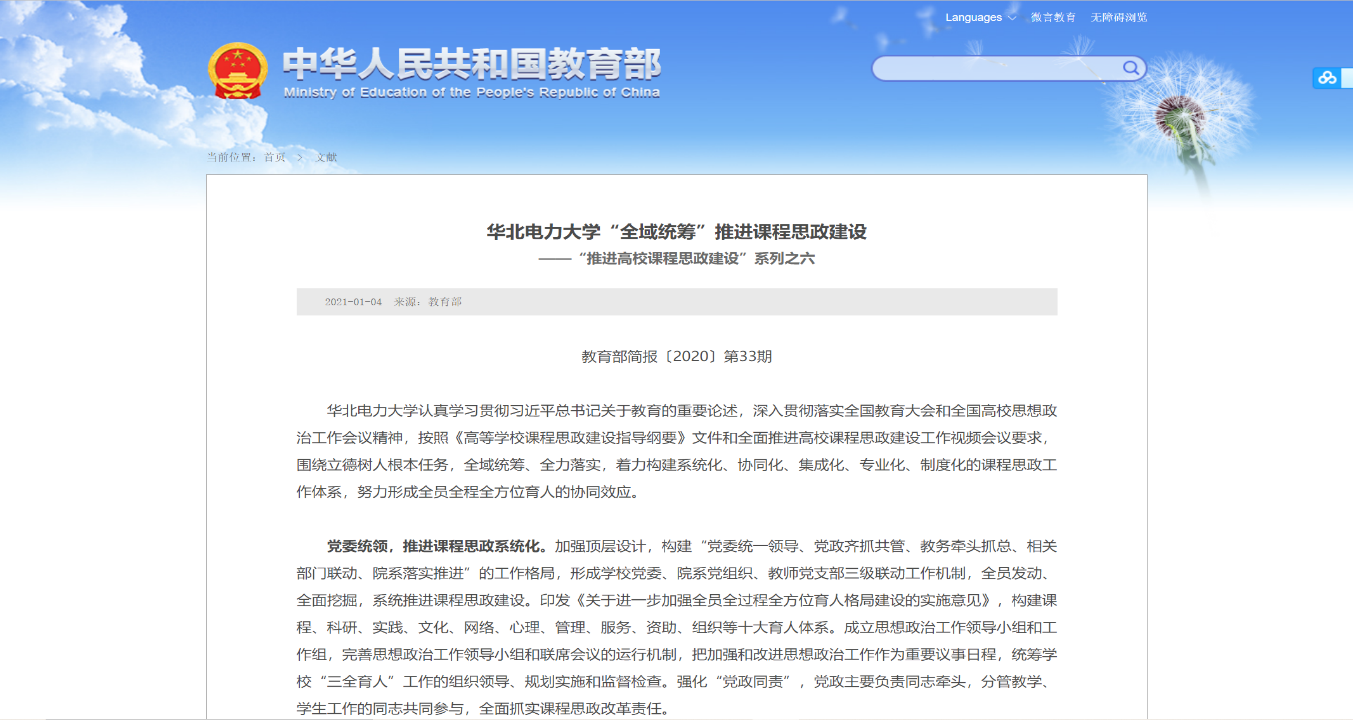
Task: Click the gray date information bar
Action: 677,301
